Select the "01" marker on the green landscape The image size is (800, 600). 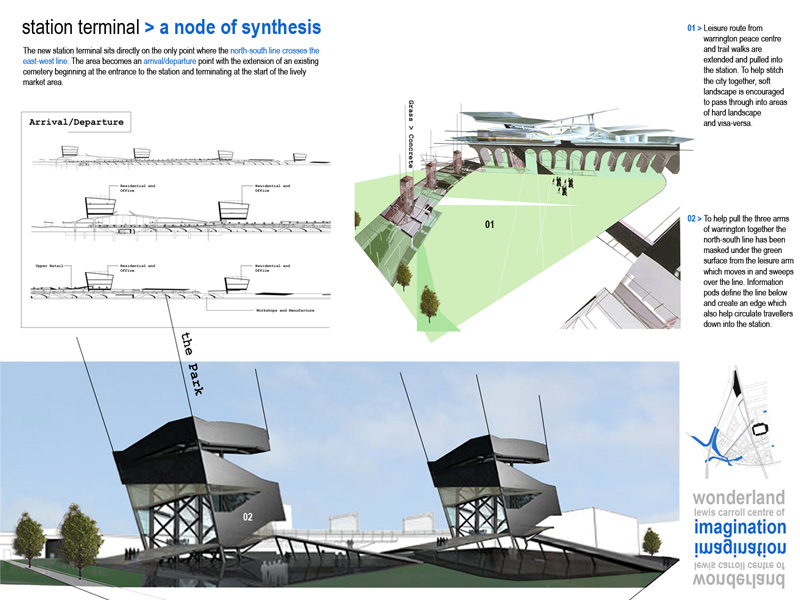490,225
